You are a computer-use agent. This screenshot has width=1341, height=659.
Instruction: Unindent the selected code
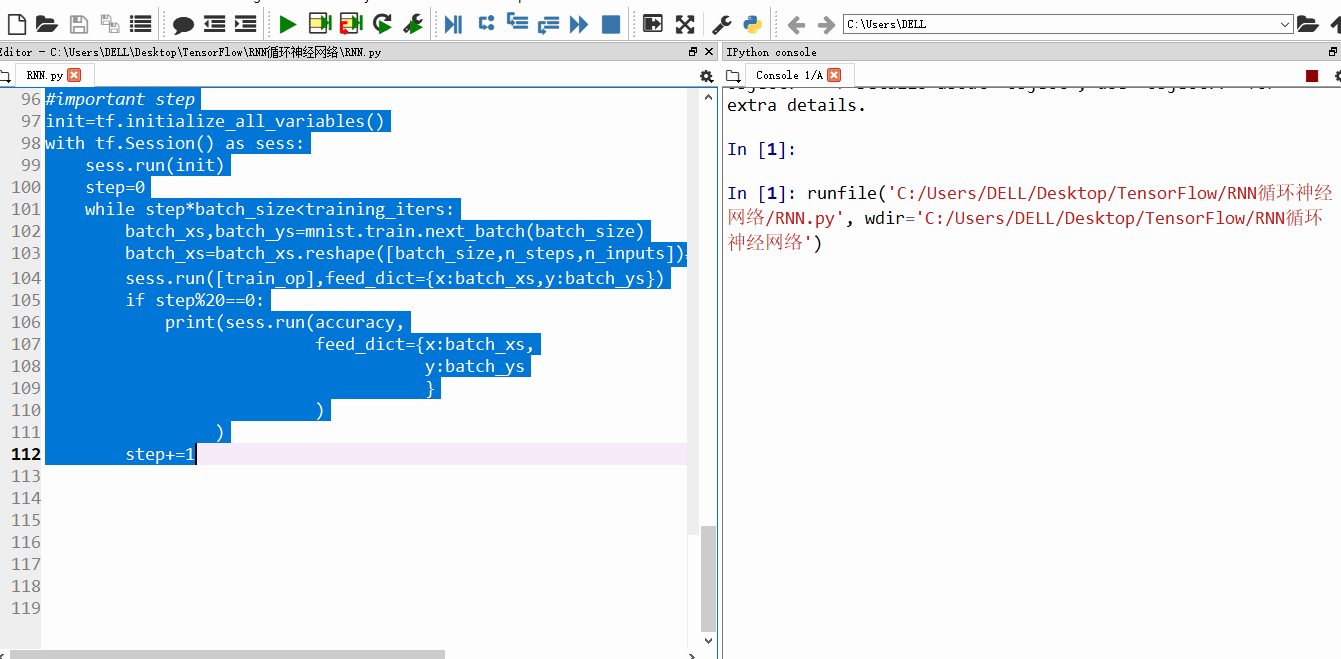pos(214,24)
